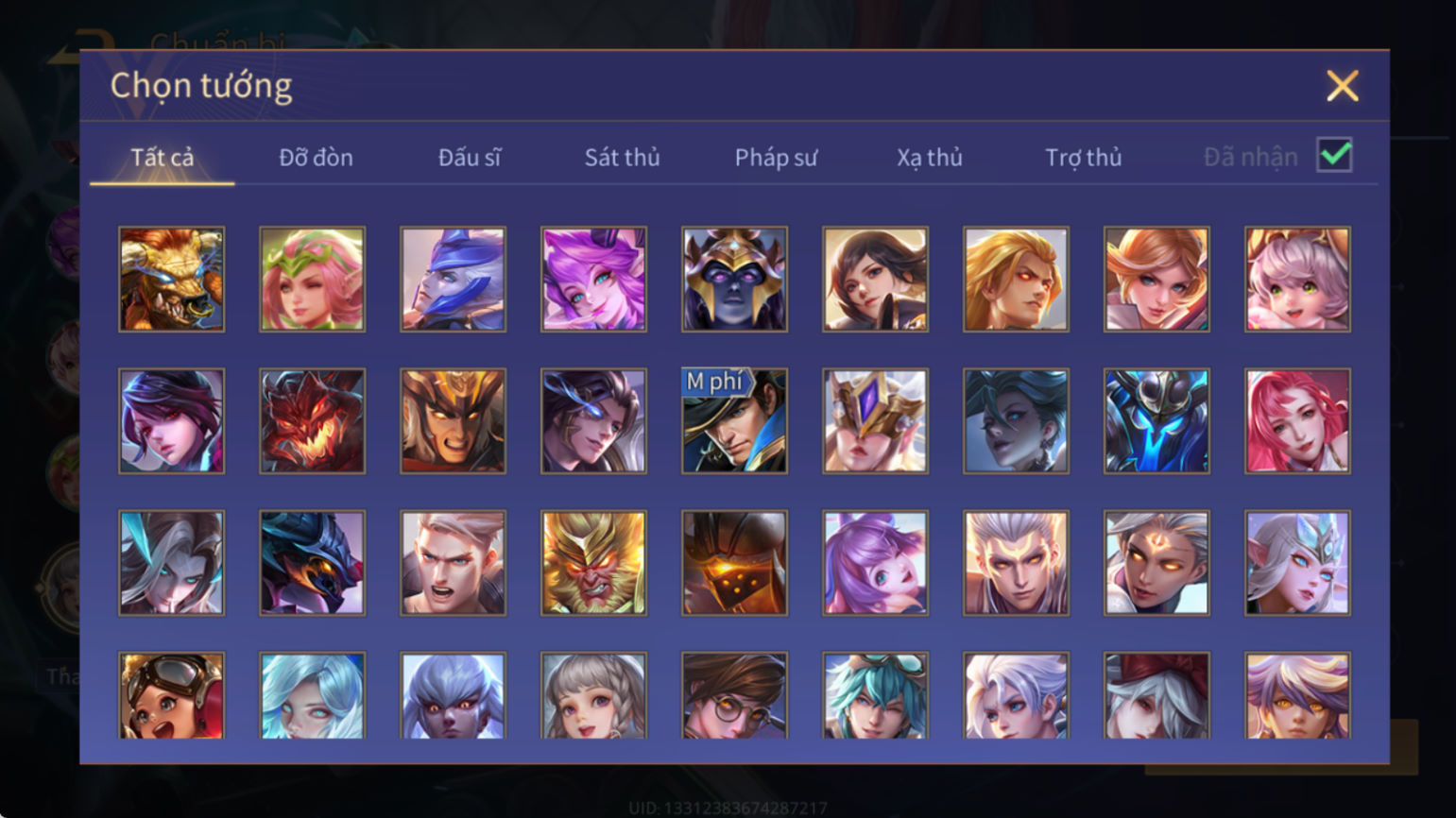The image size is (1456, 818).
Task: Select the glowing orange iron helmet hero
Action: tap(734, 563)
